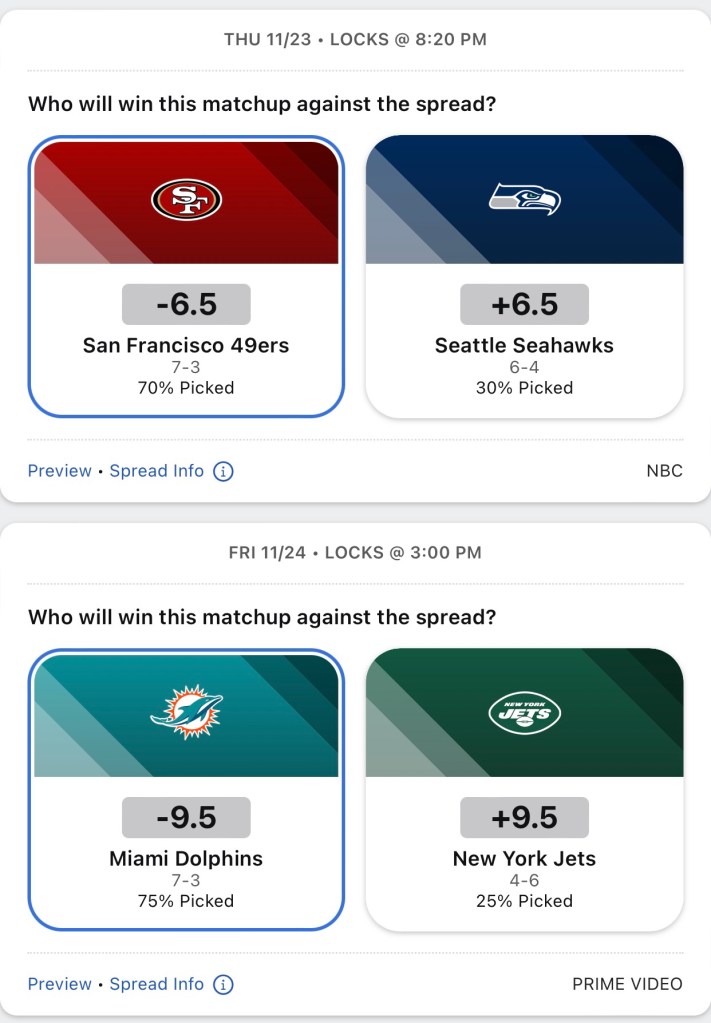711x1023 pixels.
Task: Click the San Francisco 49ers logo
Action: pos(187,200)
